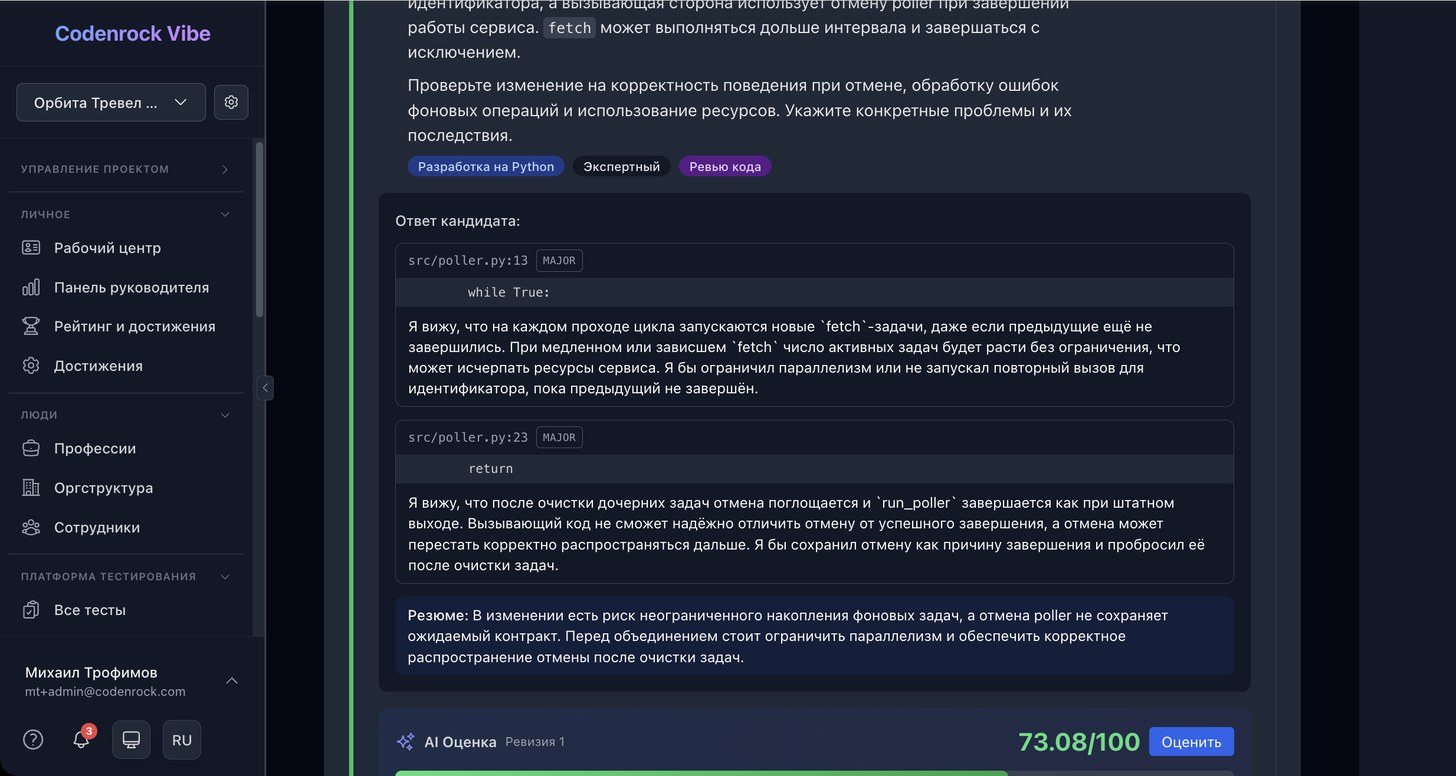The width and height of the screenshot is (1456, 776).
Task: Open the help question-mark icon
Action: pyautogui.click(x=33, y=740)
